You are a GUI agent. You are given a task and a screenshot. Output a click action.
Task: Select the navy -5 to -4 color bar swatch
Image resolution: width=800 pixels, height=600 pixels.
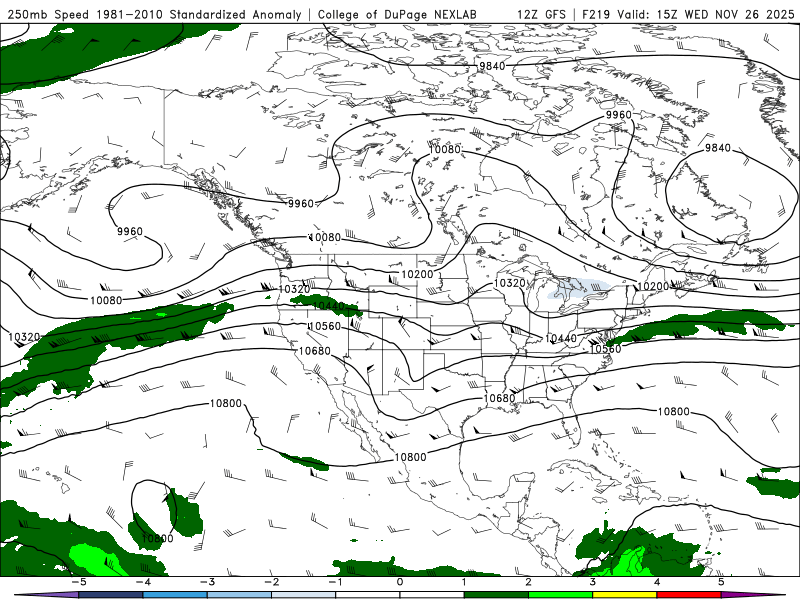[110, 595]
